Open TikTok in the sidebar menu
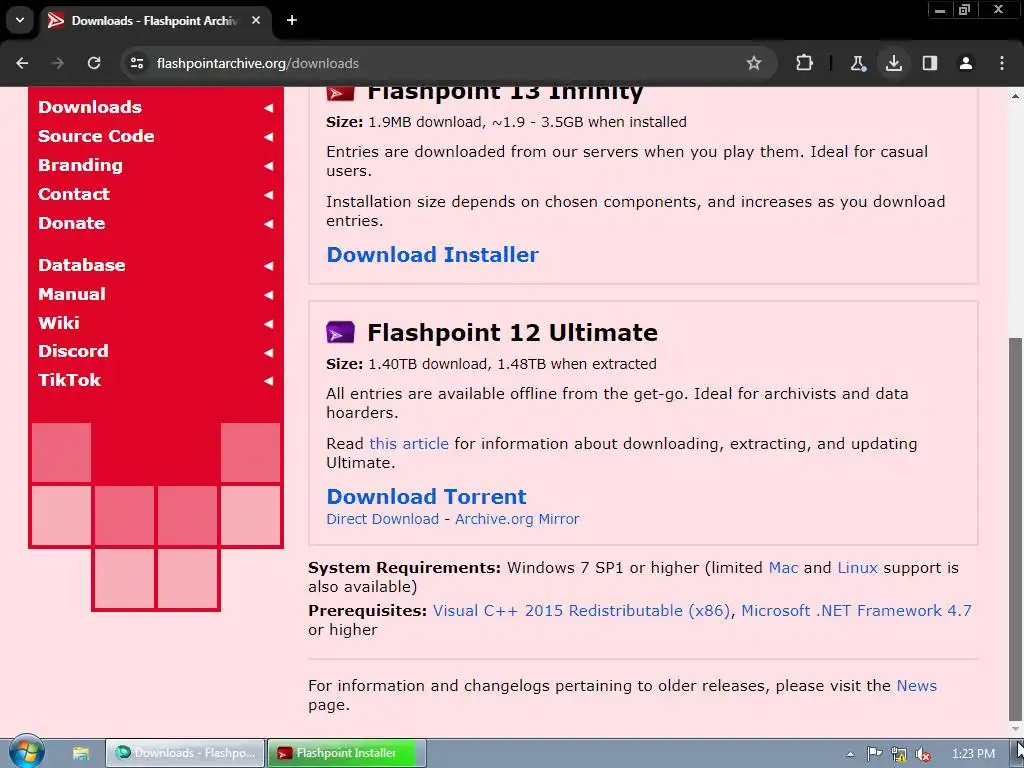The height and width of the screenshot is (768, 1024). coord(69,380)
